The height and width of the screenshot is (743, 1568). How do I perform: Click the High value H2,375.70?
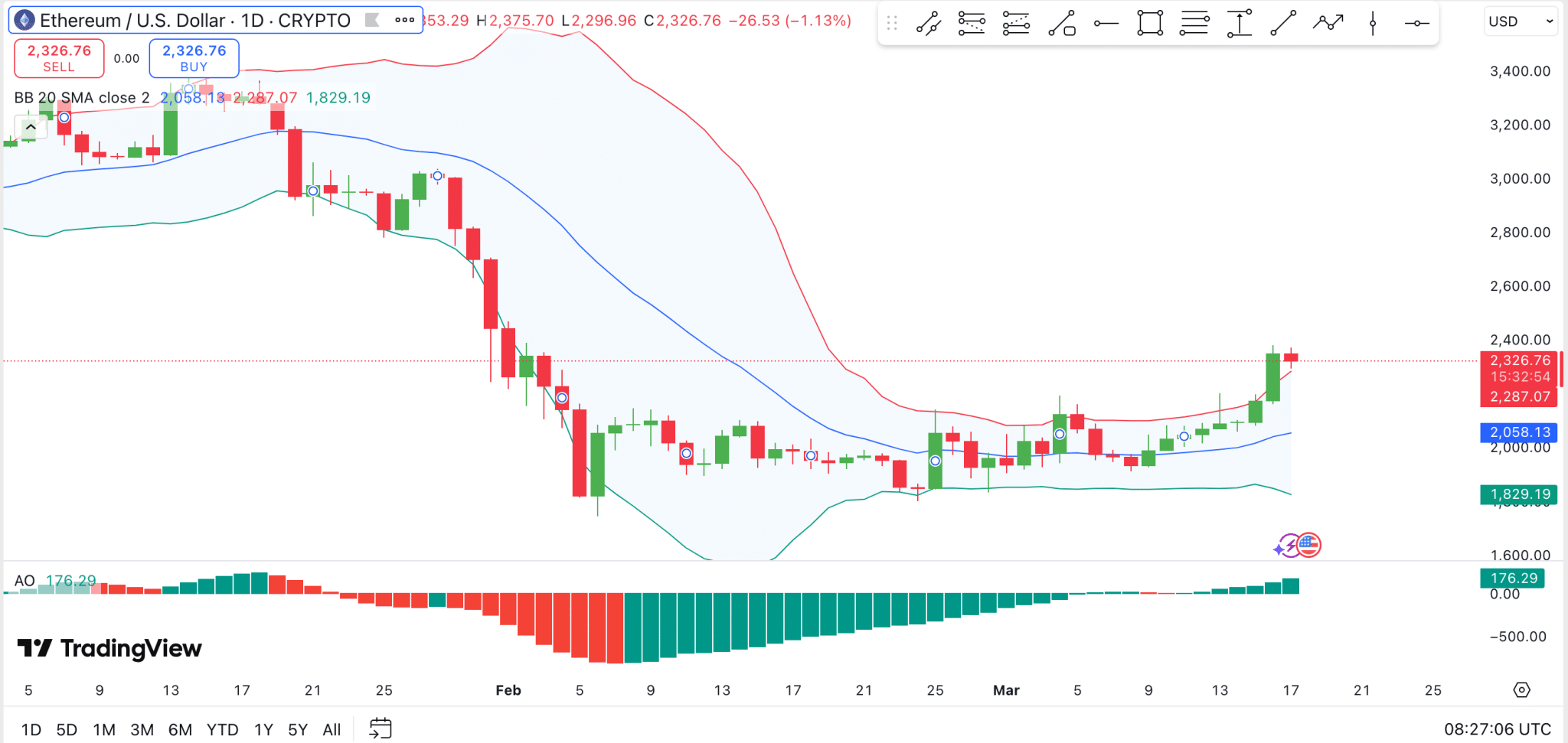pos(514,21)
